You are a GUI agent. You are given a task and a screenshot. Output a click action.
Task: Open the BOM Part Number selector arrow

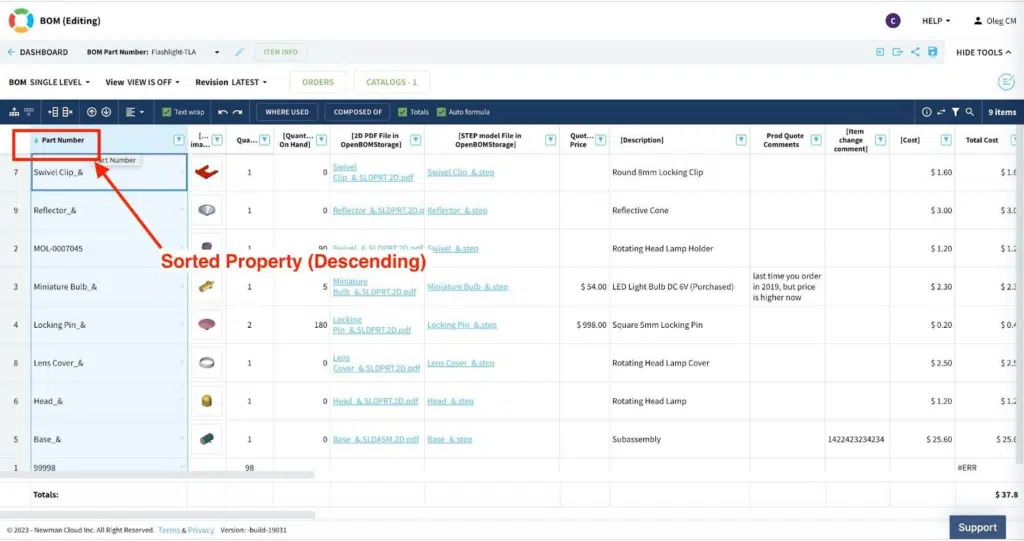(217, 52)
